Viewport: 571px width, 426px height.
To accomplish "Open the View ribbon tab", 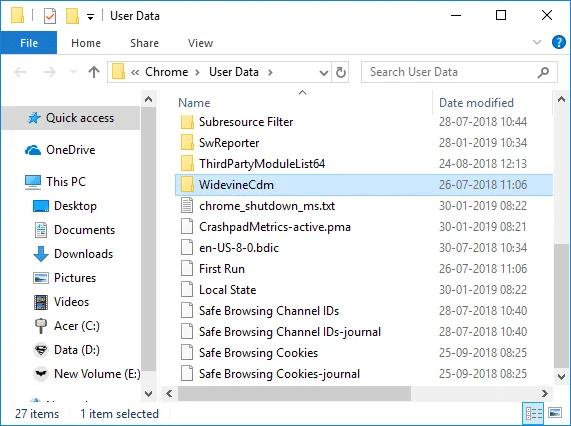I will pyautogui.click(x=200, y=43).
